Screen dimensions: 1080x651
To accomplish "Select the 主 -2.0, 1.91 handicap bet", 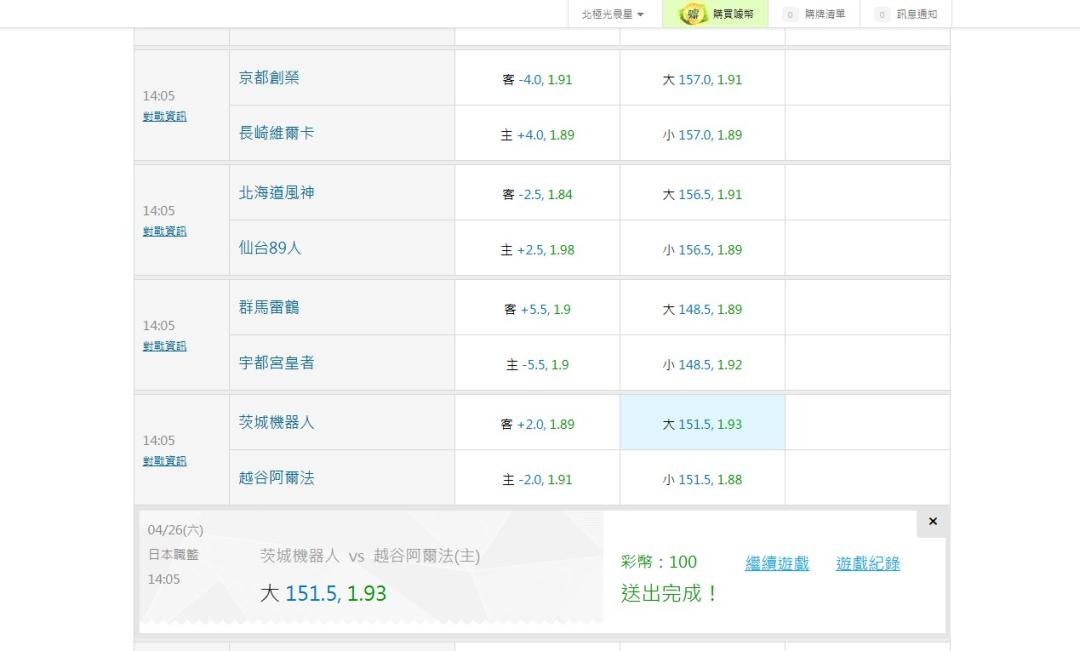I will click(x=537, y=480).
